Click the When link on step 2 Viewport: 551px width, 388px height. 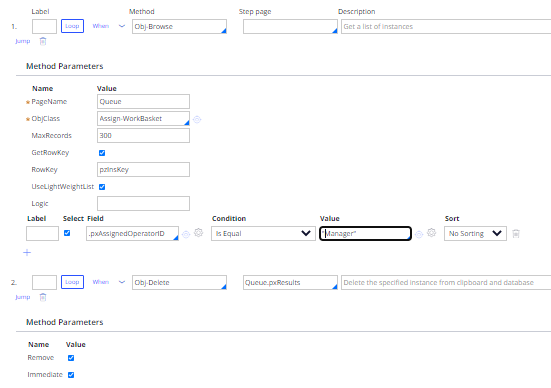(101, 282)
